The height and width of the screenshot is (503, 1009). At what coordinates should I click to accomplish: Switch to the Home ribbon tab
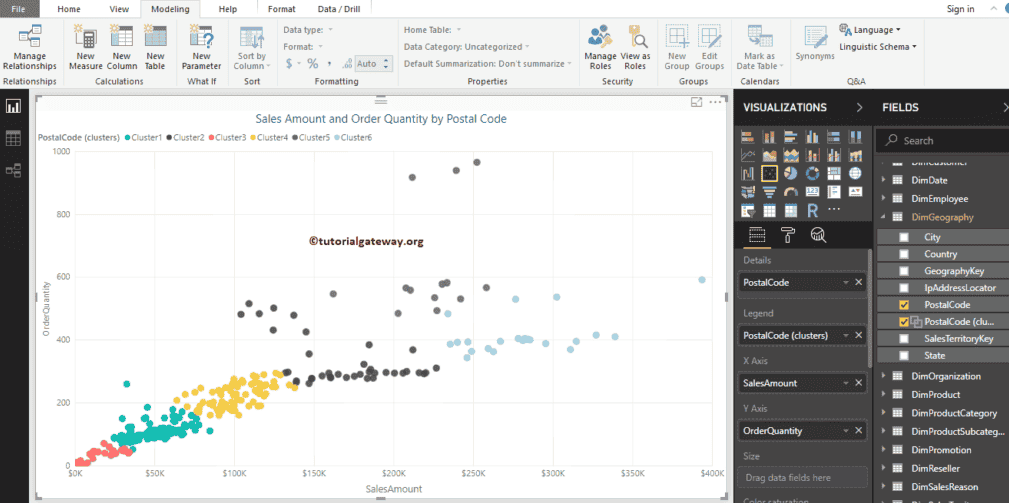(x=69, y=9)
